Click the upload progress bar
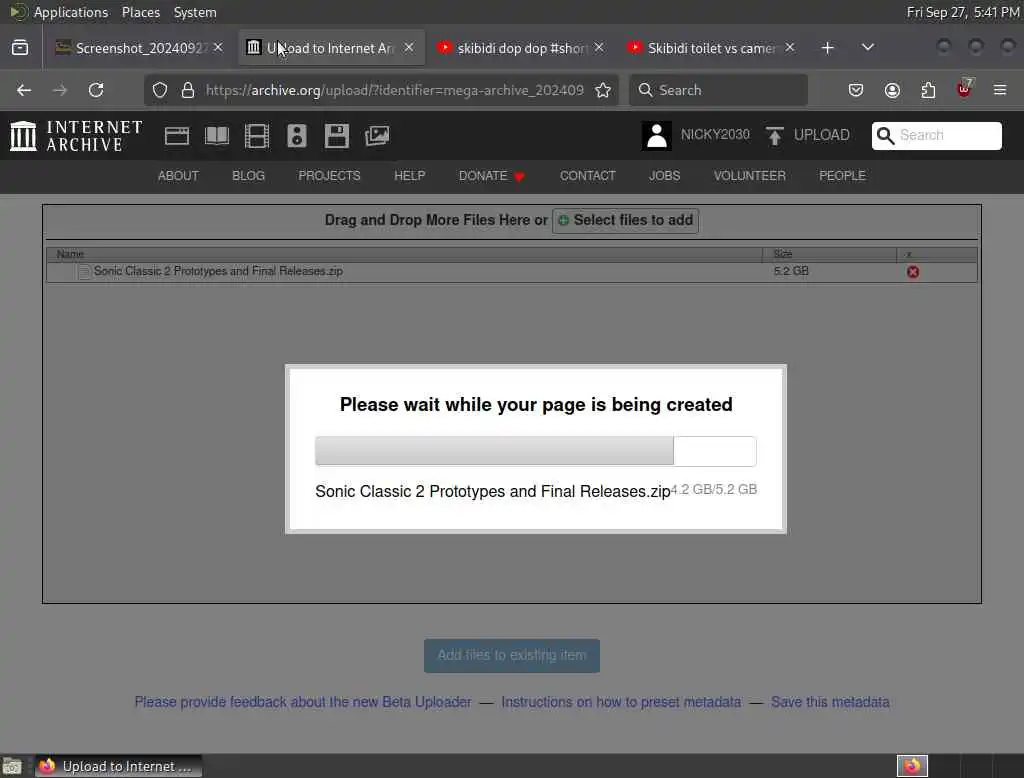1024x778 pixels. point(536,451)
